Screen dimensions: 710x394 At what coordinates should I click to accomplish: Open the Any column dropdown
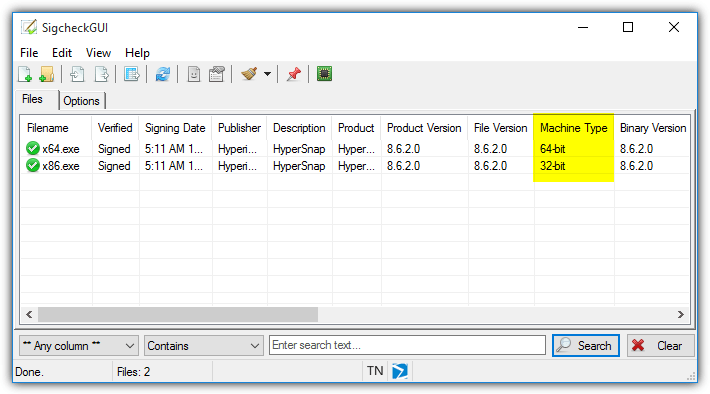tap(79, 346)
